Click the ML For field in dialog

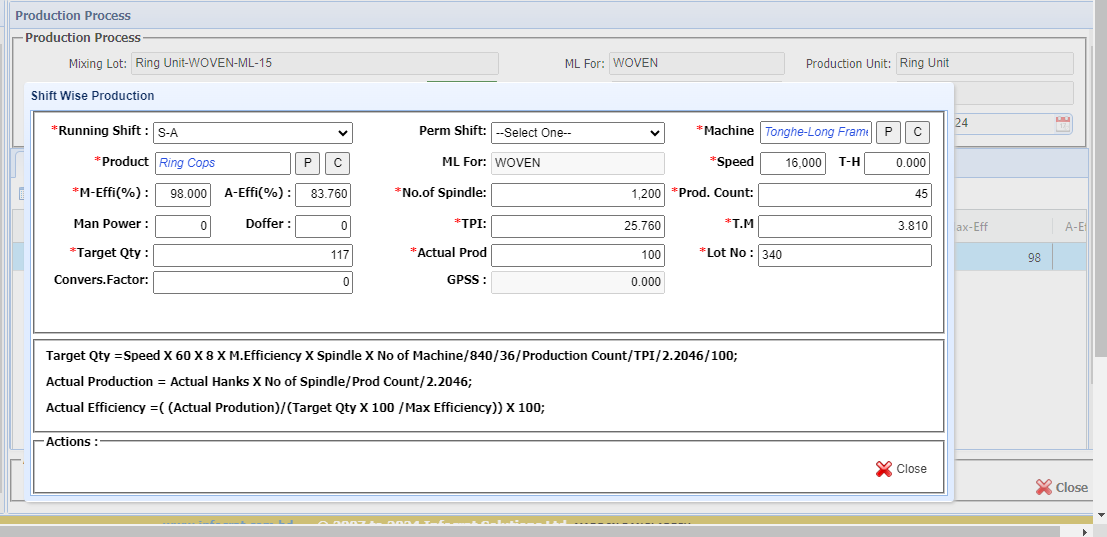click(x=578, y=163)
